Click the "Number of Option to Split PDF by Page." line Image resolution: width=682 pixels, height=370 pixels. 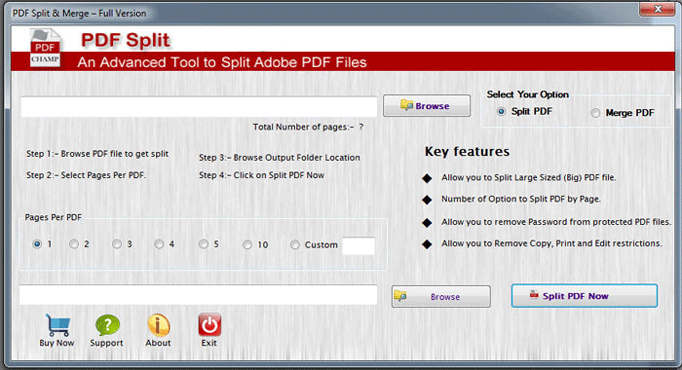(521, 199)
